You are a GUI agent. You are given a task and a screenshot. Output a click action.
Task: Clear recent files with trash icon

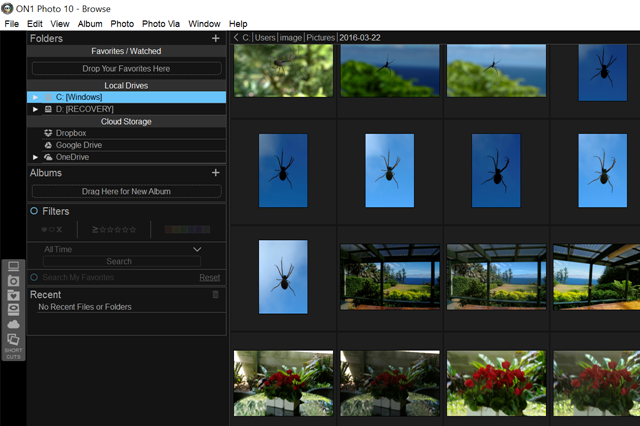pos(215,295)
